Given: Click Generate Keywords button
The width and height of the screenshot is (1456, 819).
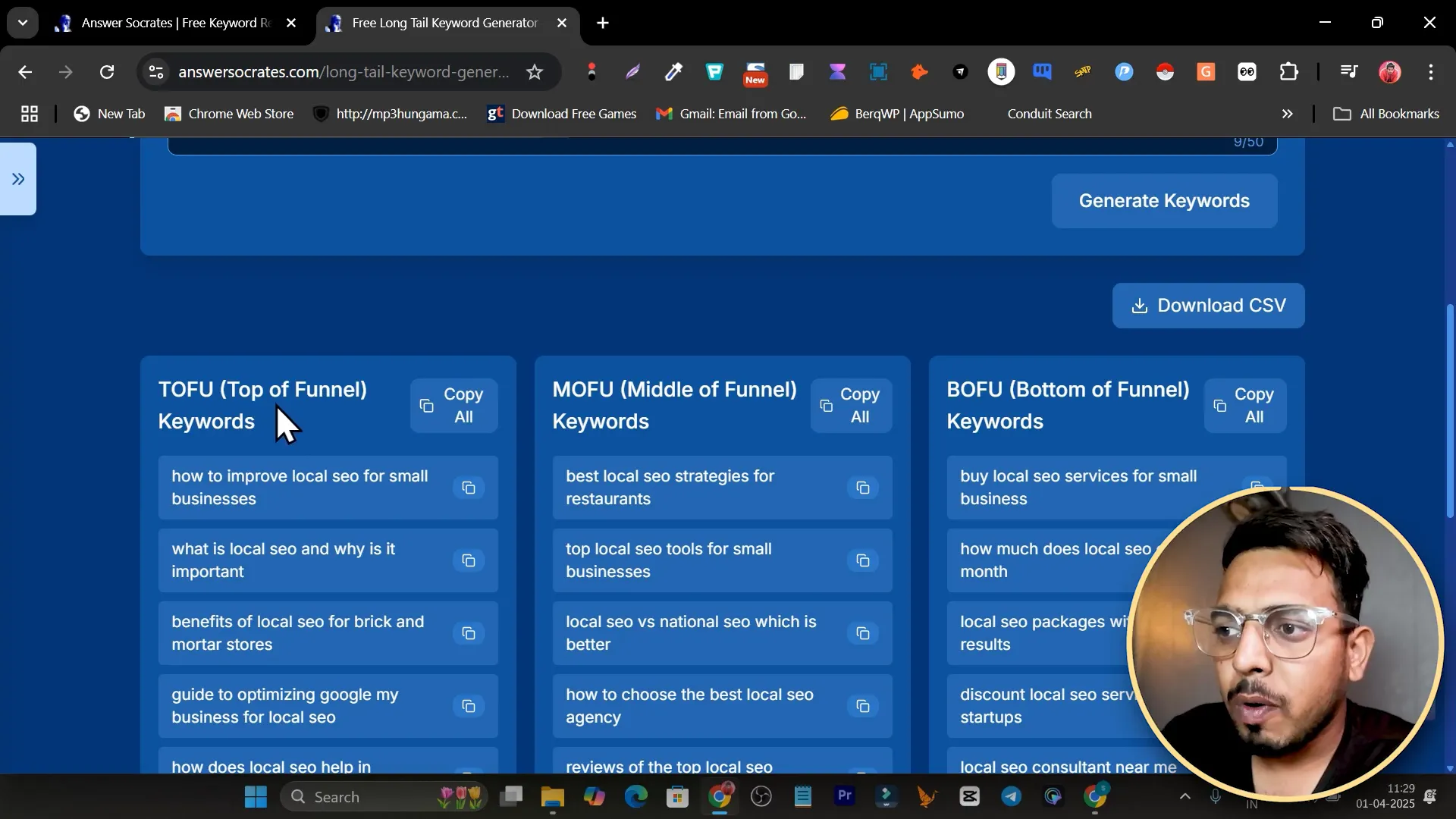Looking at the screenshot, I should click(1163, 201).
